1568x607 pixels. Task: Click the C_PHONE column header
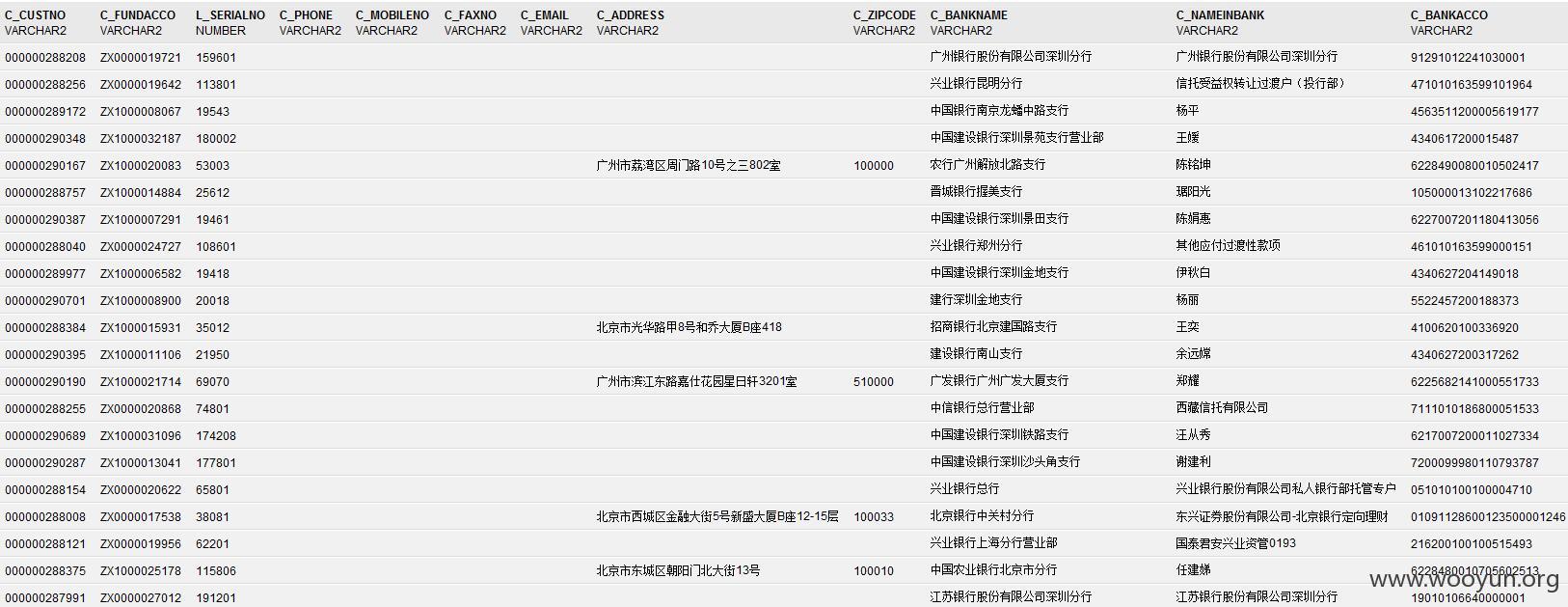click(306, 15)
